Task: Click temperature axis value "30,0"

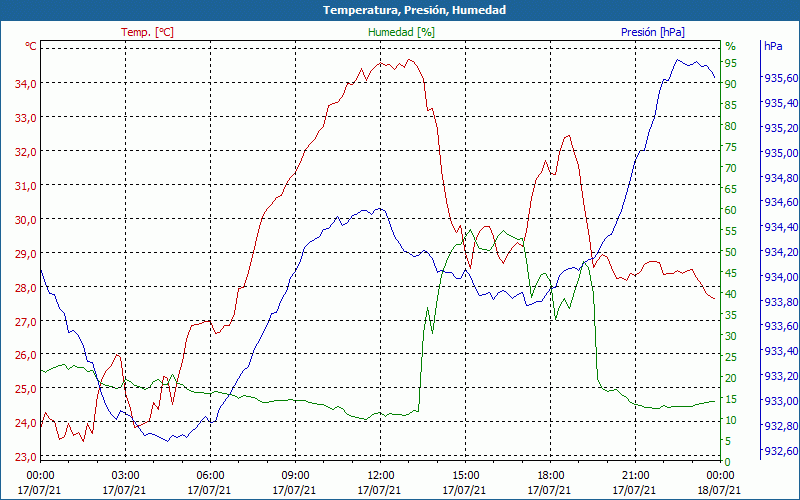Action: [x=25, y=220]
